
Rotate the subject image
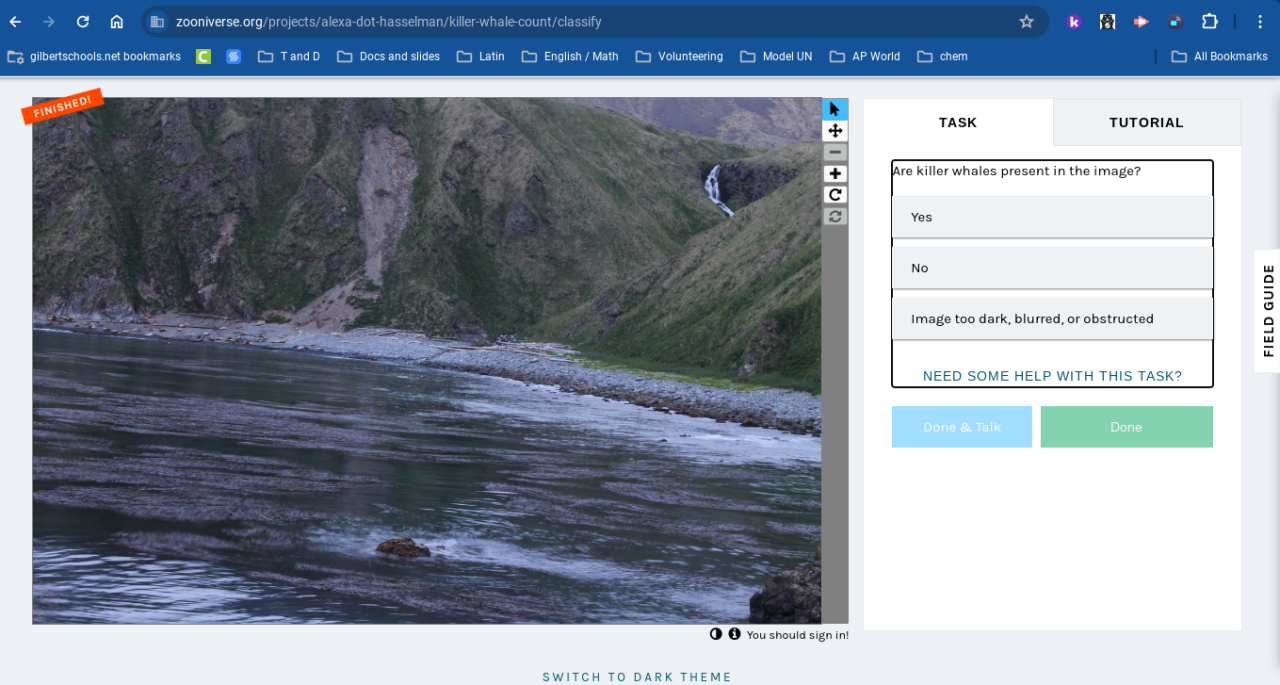click(835, 195)
